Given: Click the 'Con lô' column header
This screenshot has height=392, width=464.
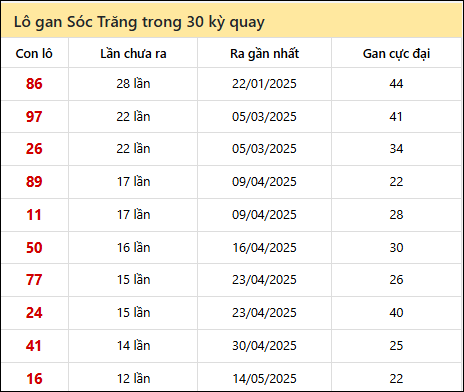Looking at the screenshot, I should coord(34,54).
